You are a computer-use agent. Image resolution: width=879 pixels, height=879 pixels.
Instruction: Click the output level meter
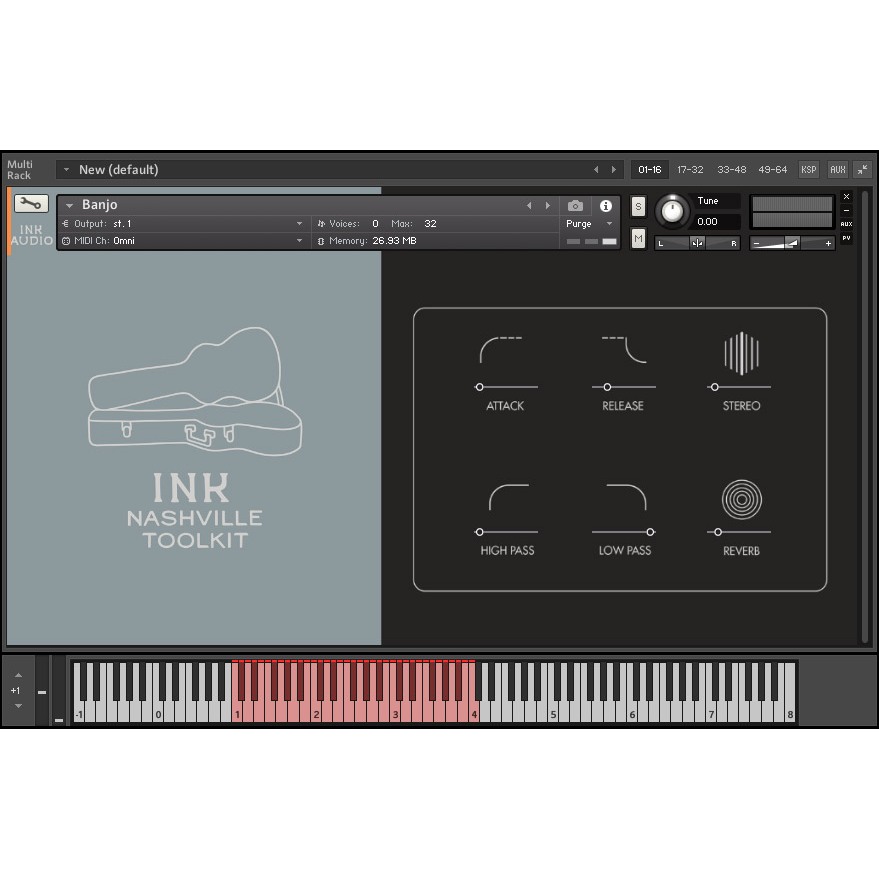pos(792,212)
